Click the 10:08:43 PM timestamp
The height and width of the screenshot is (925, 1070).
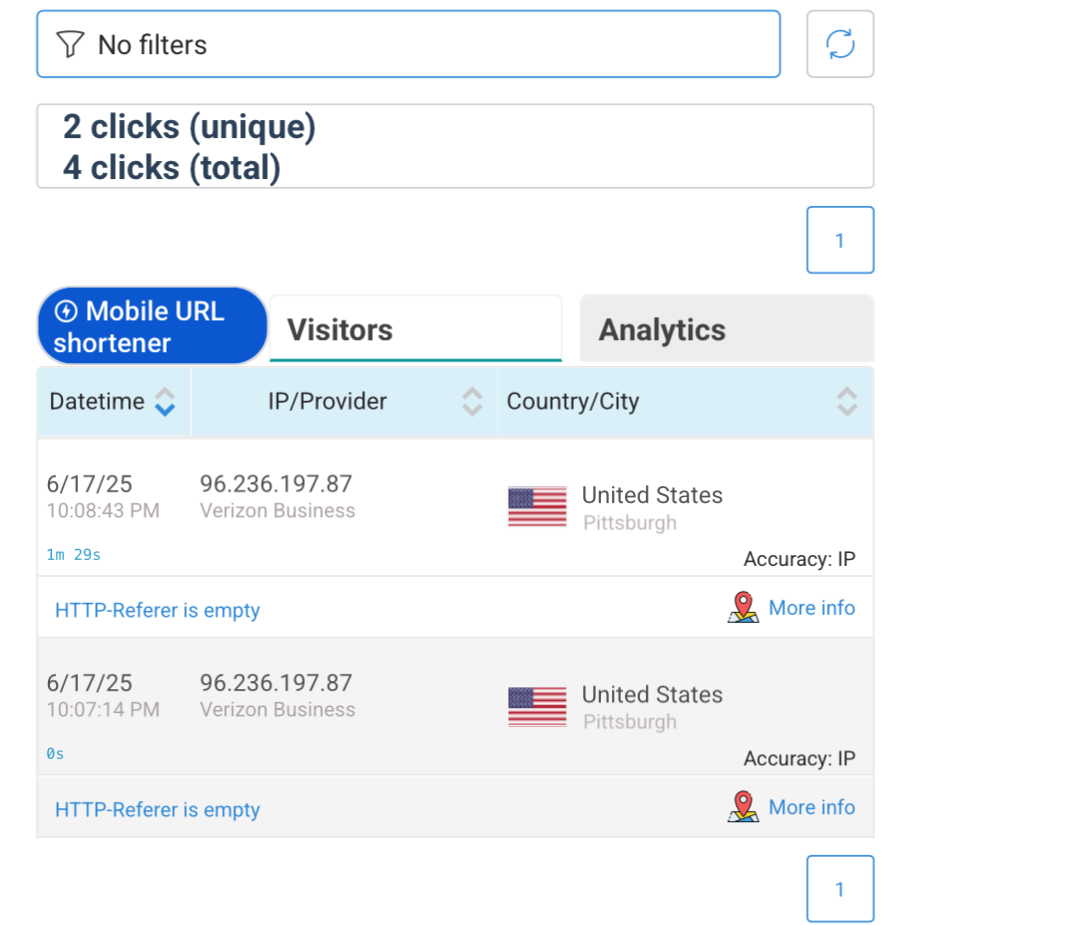[x=103, y=510]
